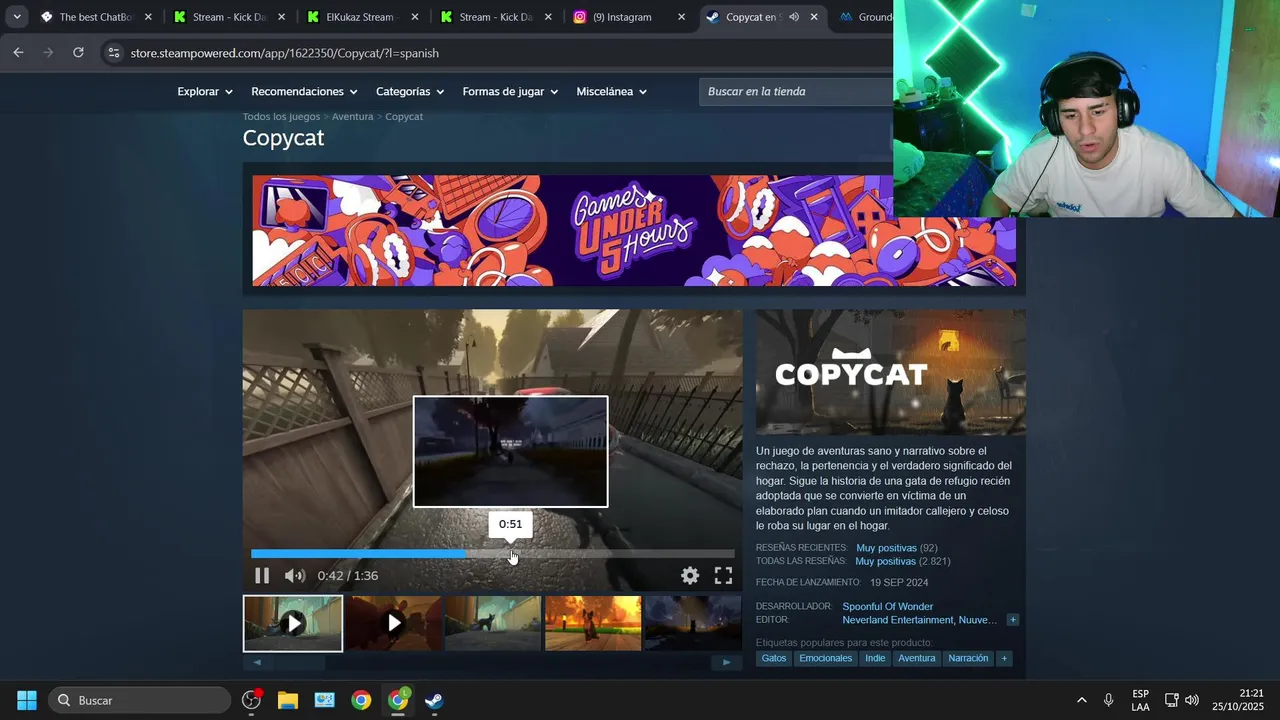Viewport: 1280px width, 720px height.
Task: Select the Aventura tag button
Action: click(x=917, y=658)
